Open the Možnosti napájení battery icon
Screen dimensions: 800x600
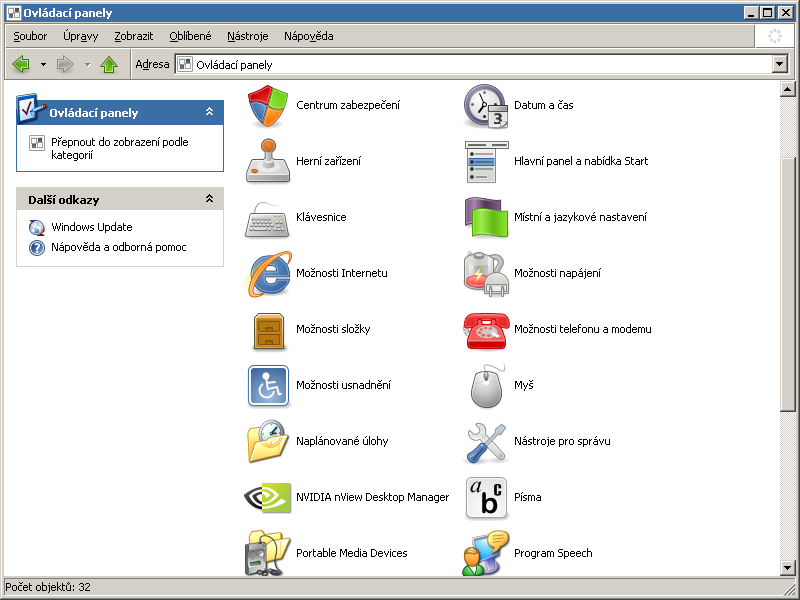[x=486, y=274]
